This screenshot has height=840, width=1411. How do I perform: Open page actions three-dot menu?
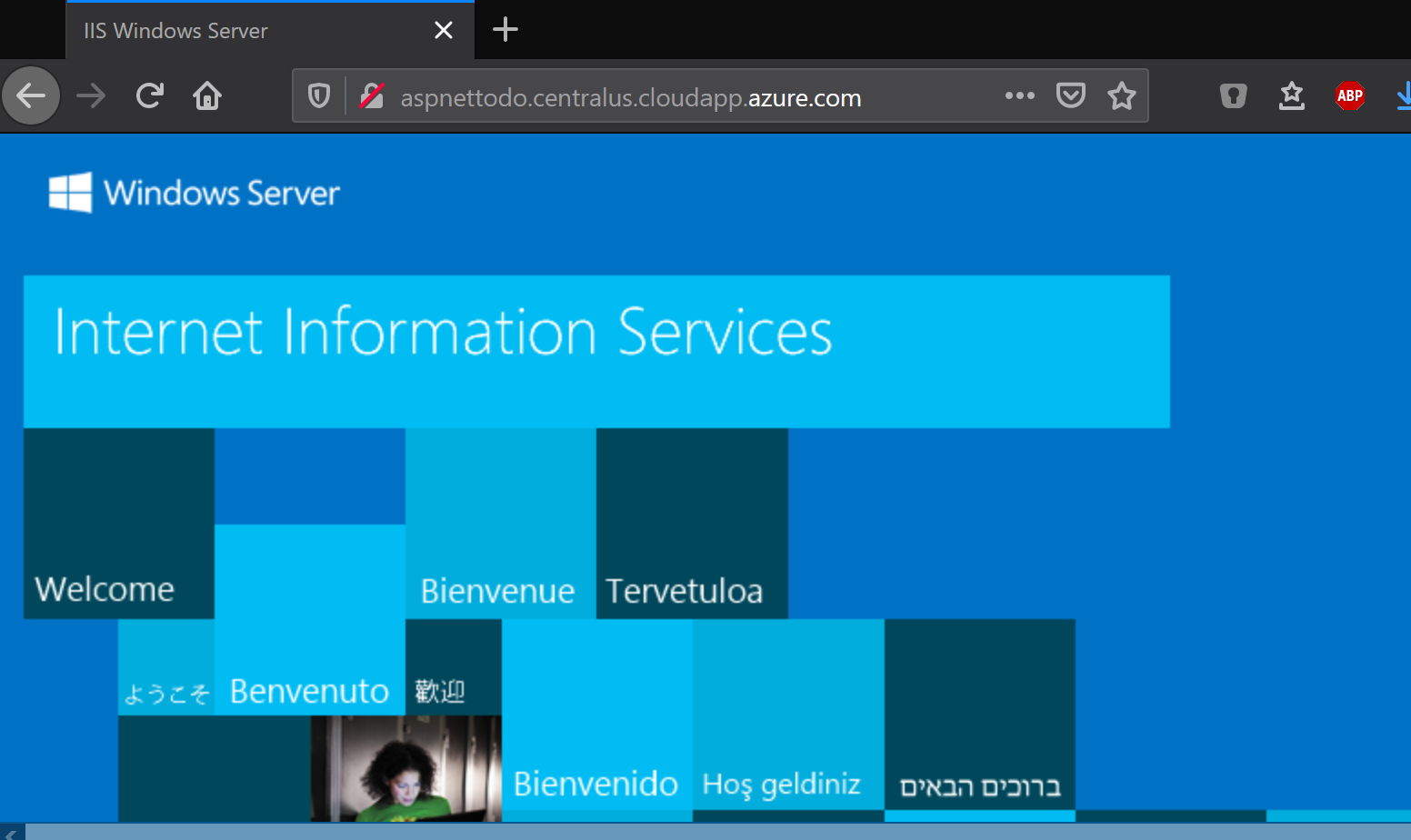point(1020,95)
